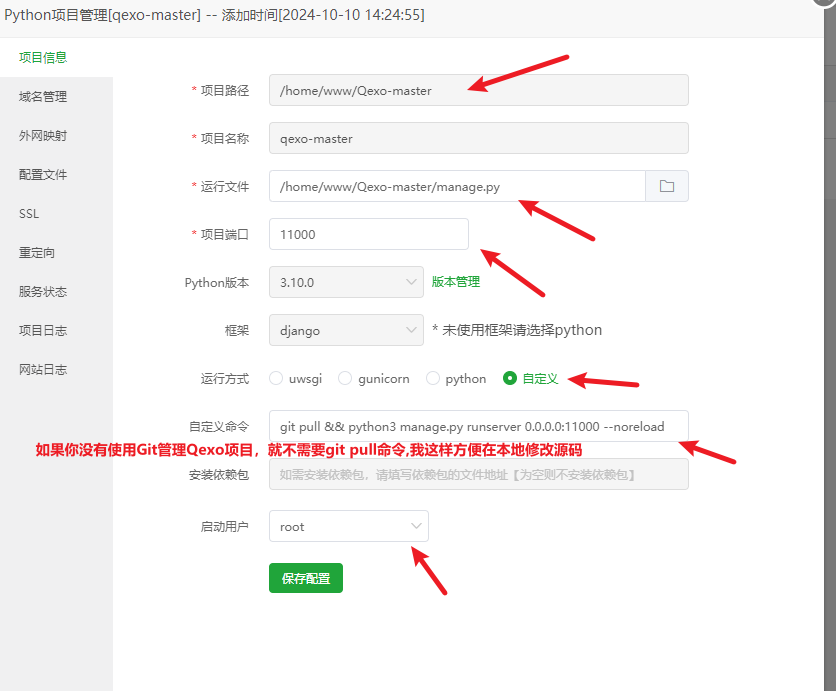Screen dimensions: 836x691
Task: Open the 项目日志 tab
Action: pyautogui.click(x=43, y=330)
